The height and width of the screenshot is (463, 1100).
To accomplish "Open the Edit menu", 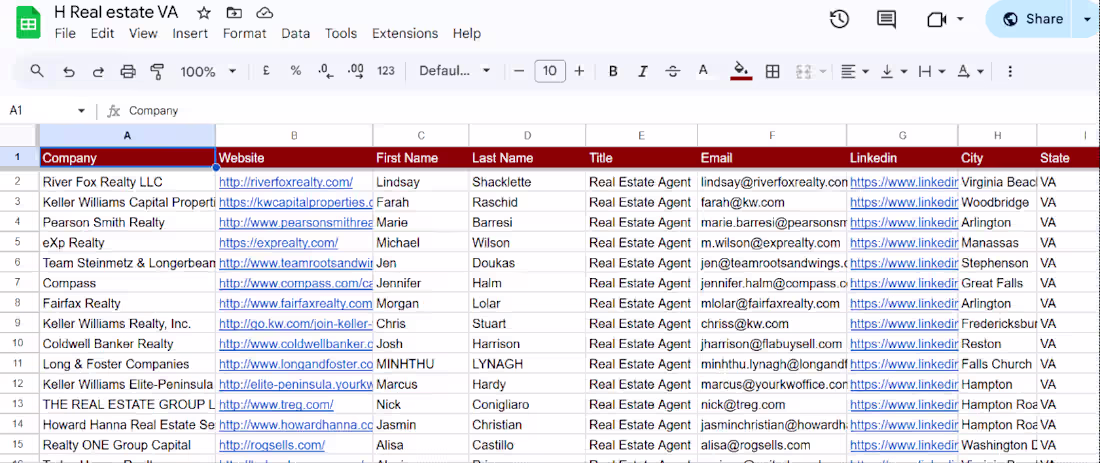I will (x=102, y=33).
